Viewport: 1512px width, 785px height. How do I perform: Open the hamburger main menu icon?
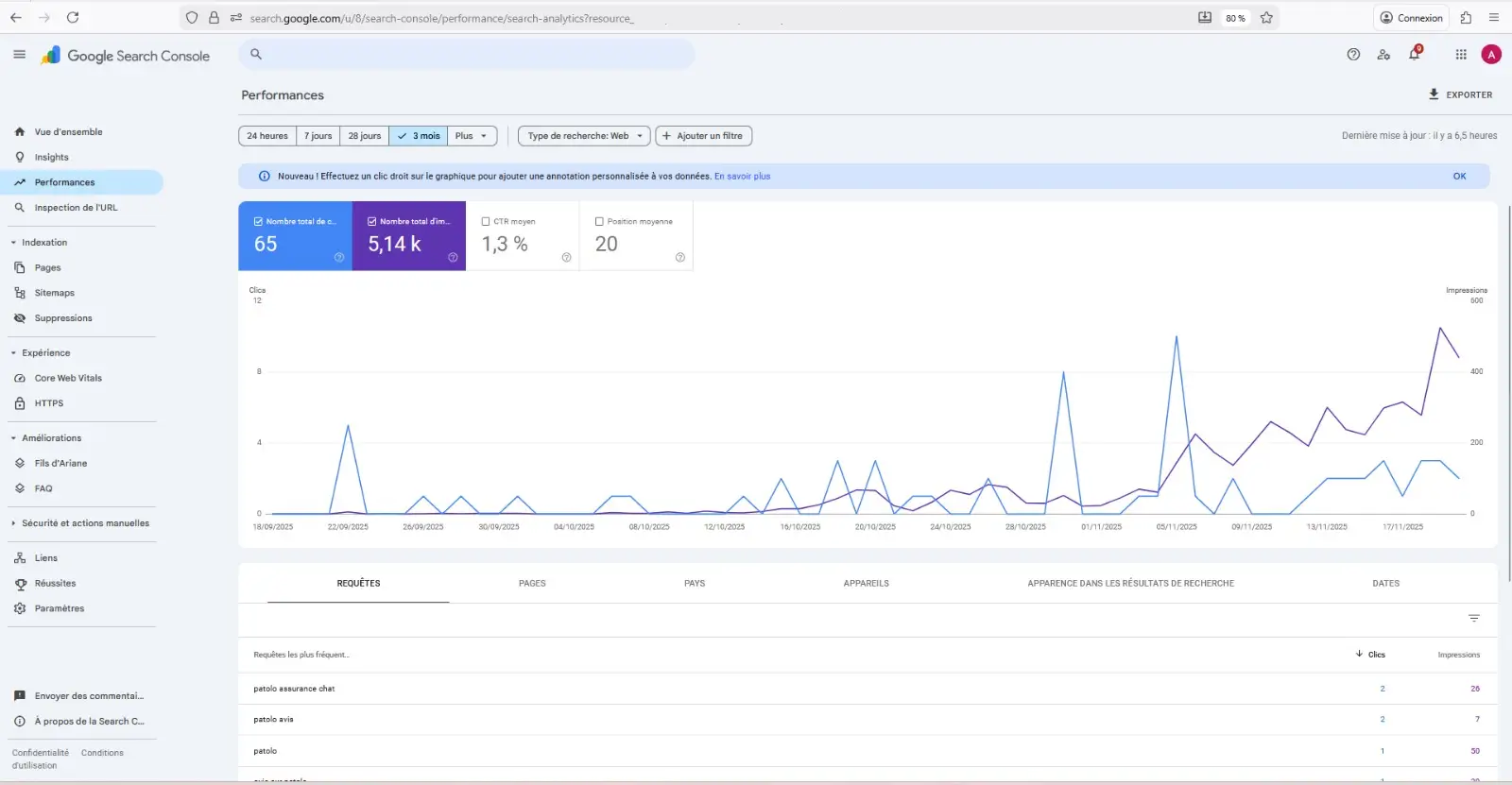point(19,55)
